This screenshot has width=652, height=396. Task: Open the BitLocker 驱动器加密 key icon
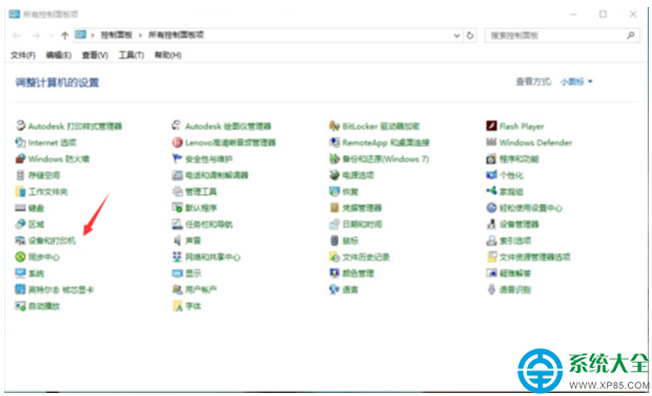coord(334,126)
